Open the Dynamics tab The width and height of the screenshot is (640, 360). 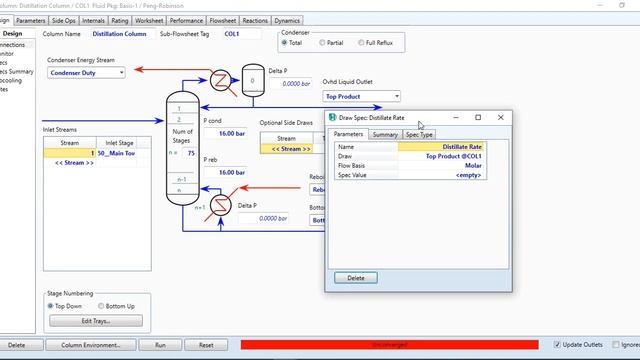pyautogui.click(x=287, y=20)
